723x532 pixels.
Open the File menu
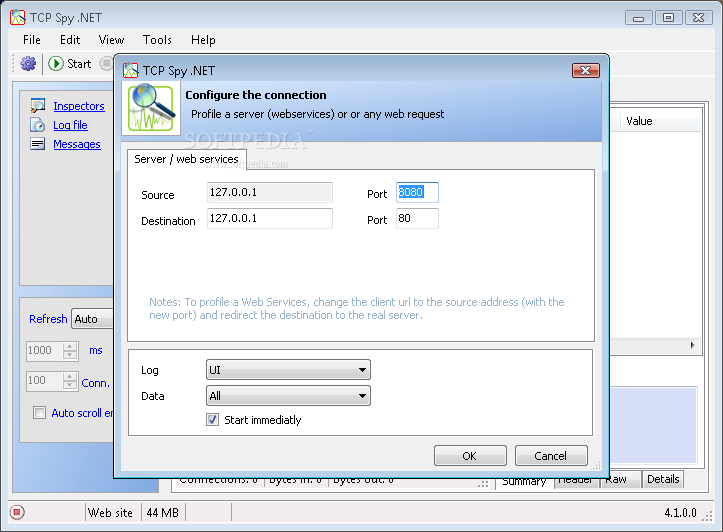point(32,40)
